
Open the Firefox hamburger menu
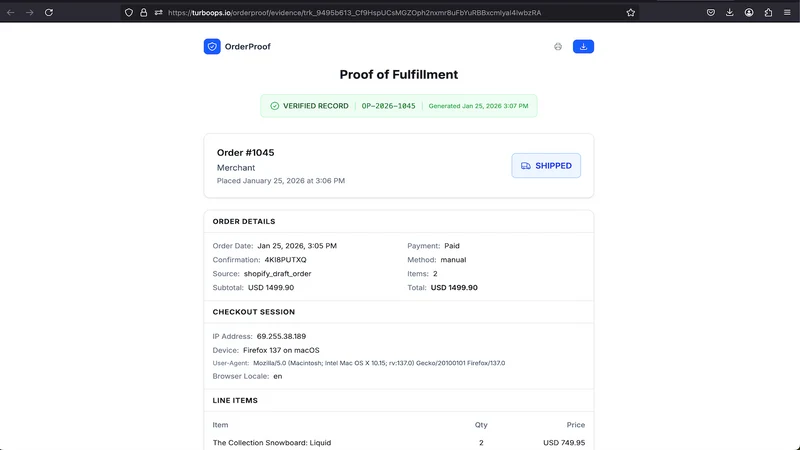pos(787,12)
